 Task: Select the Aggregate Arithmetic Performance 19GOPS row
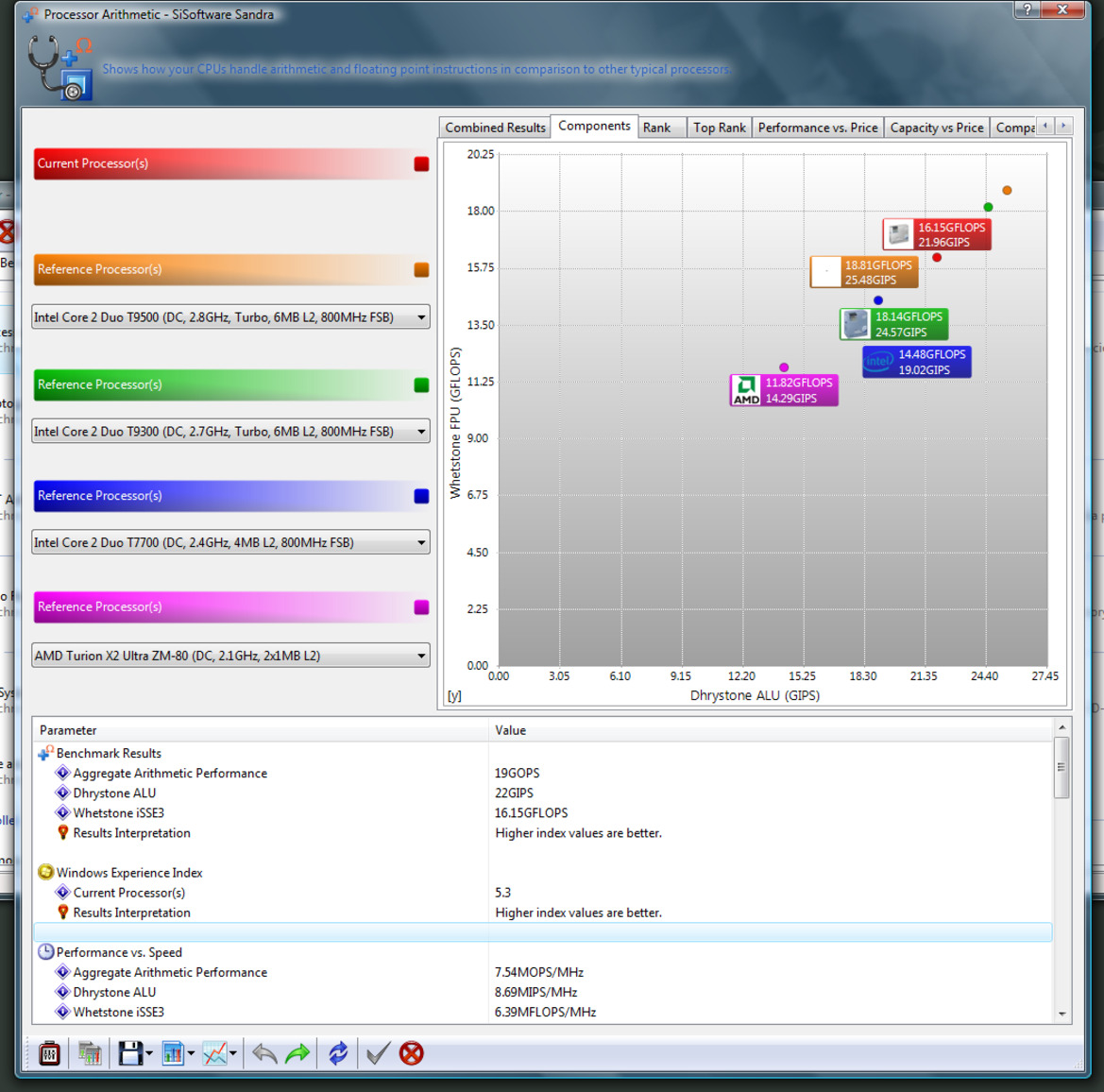tap(543, 773)
